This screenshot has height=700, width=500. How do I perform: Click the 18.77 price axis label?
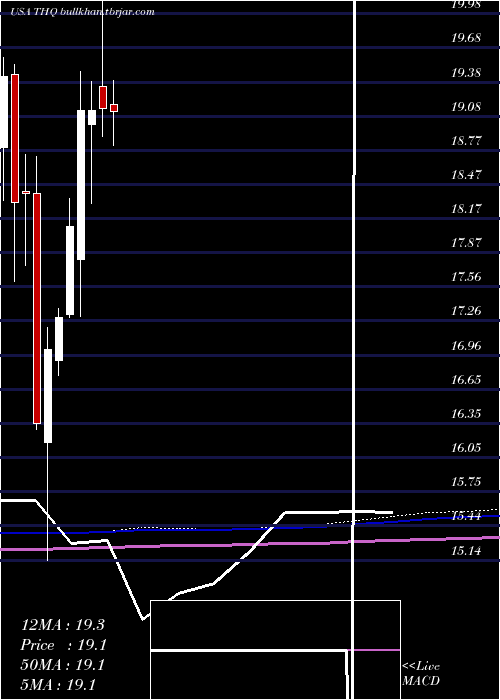[466, 140]
